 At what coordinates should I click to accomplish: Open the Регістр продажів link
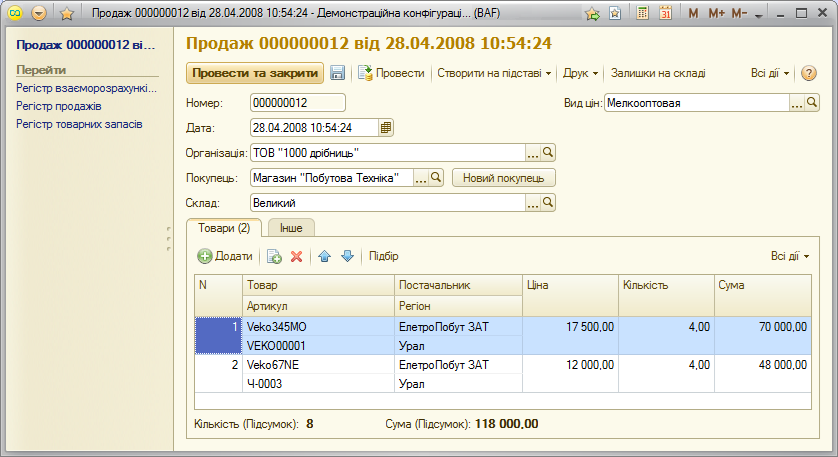point(59,106)
